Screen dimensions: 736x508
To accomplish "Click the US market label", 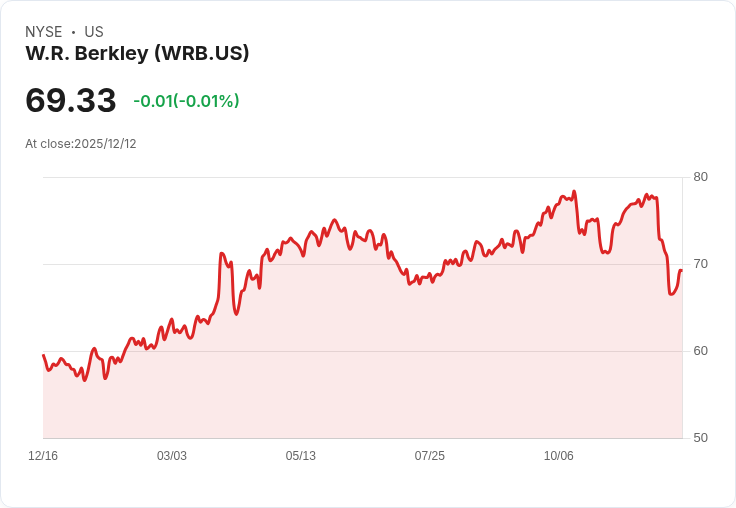I will coord(94,32).
